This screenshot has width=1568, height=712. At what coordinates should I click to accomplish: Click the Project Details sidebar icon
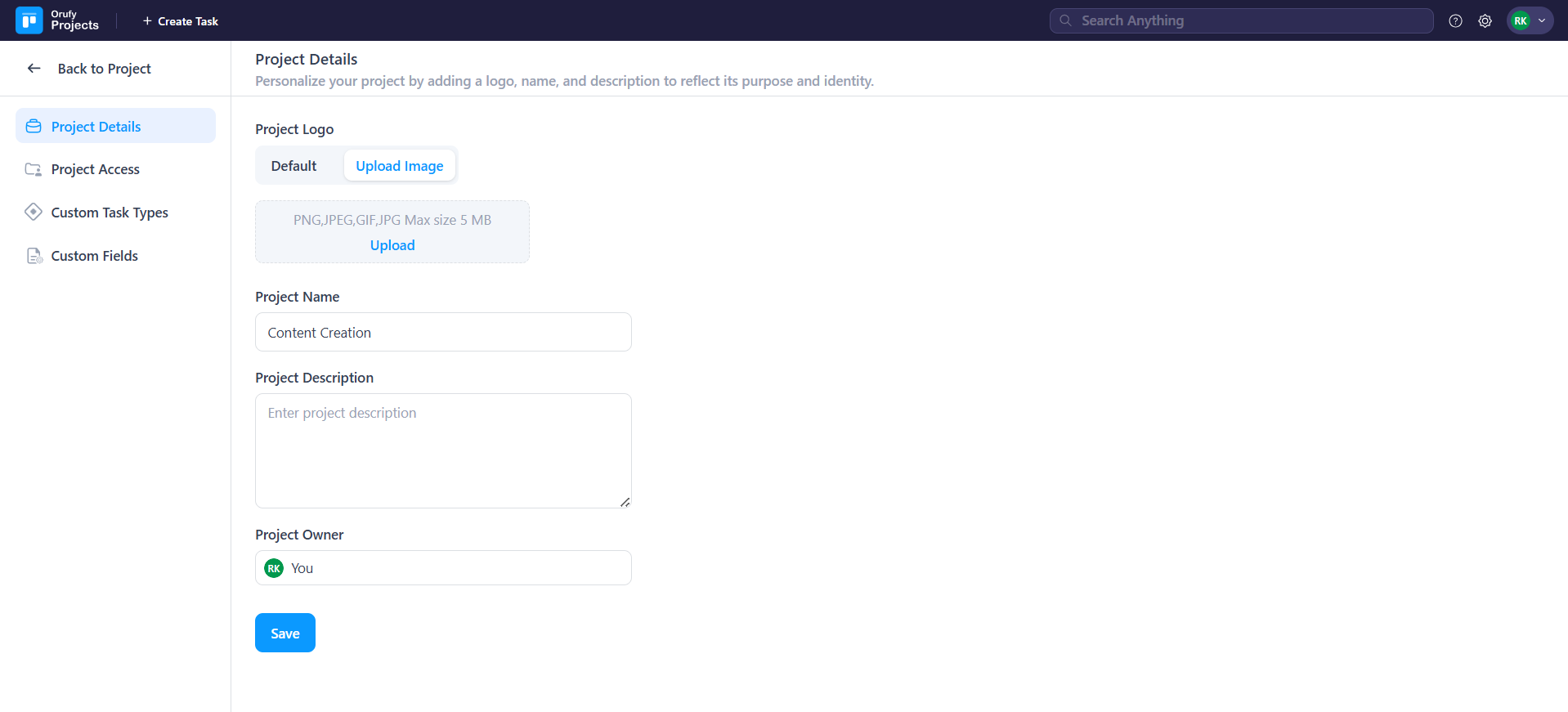[x=34, y=127]
